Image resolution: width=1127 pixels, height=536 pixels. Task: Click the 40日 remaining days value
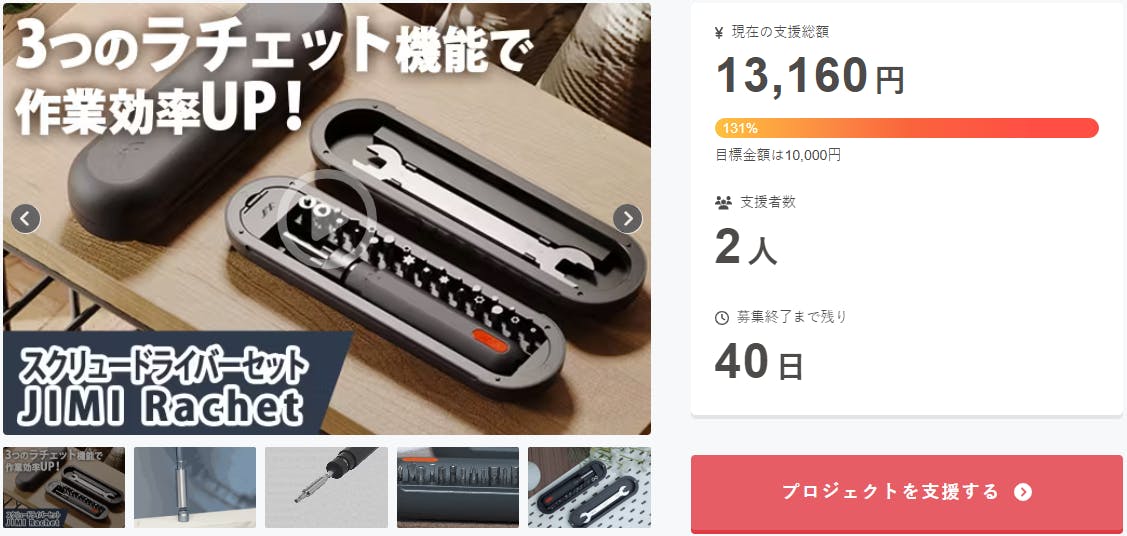[758, 362]
